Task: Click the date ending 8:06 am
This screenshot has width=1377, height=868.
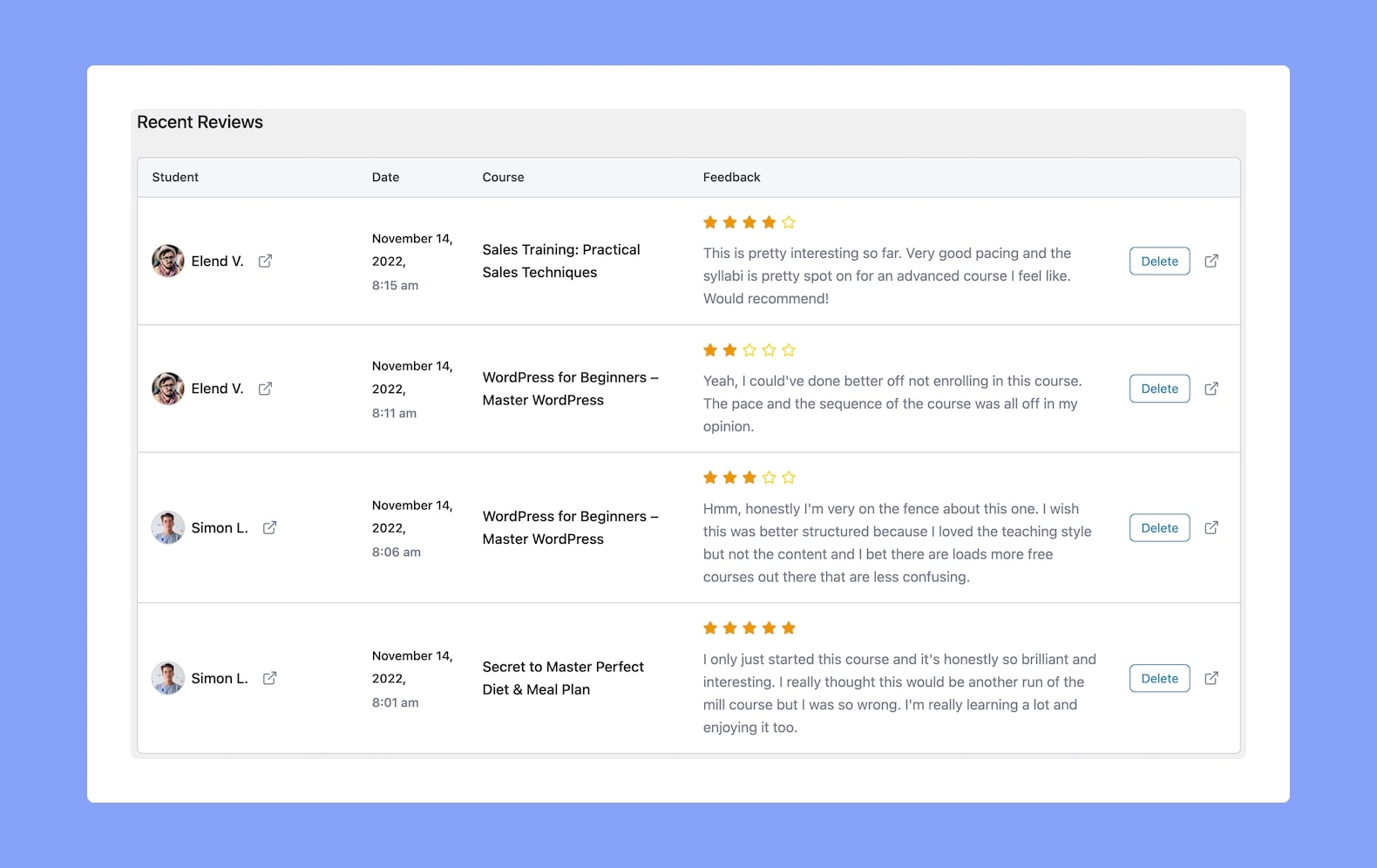Action: (x=412, y=528)
